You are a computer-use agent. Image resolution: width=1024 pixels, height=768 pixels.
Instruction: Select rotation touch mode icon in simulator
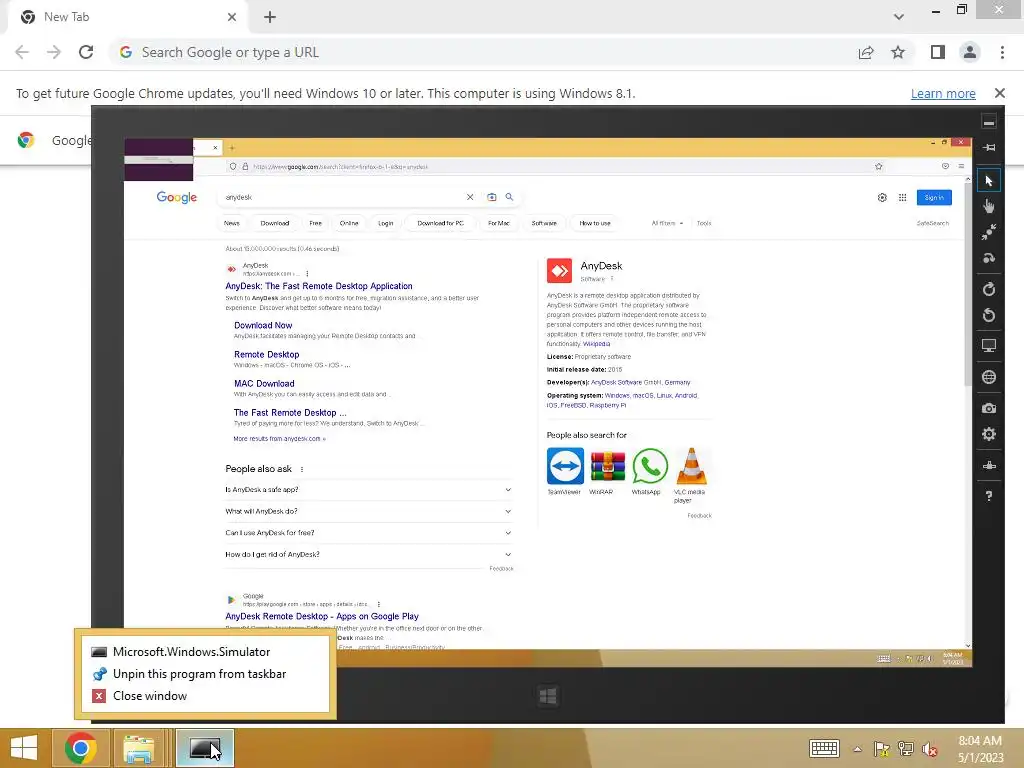pyautogui.click(x=989, y=258)
